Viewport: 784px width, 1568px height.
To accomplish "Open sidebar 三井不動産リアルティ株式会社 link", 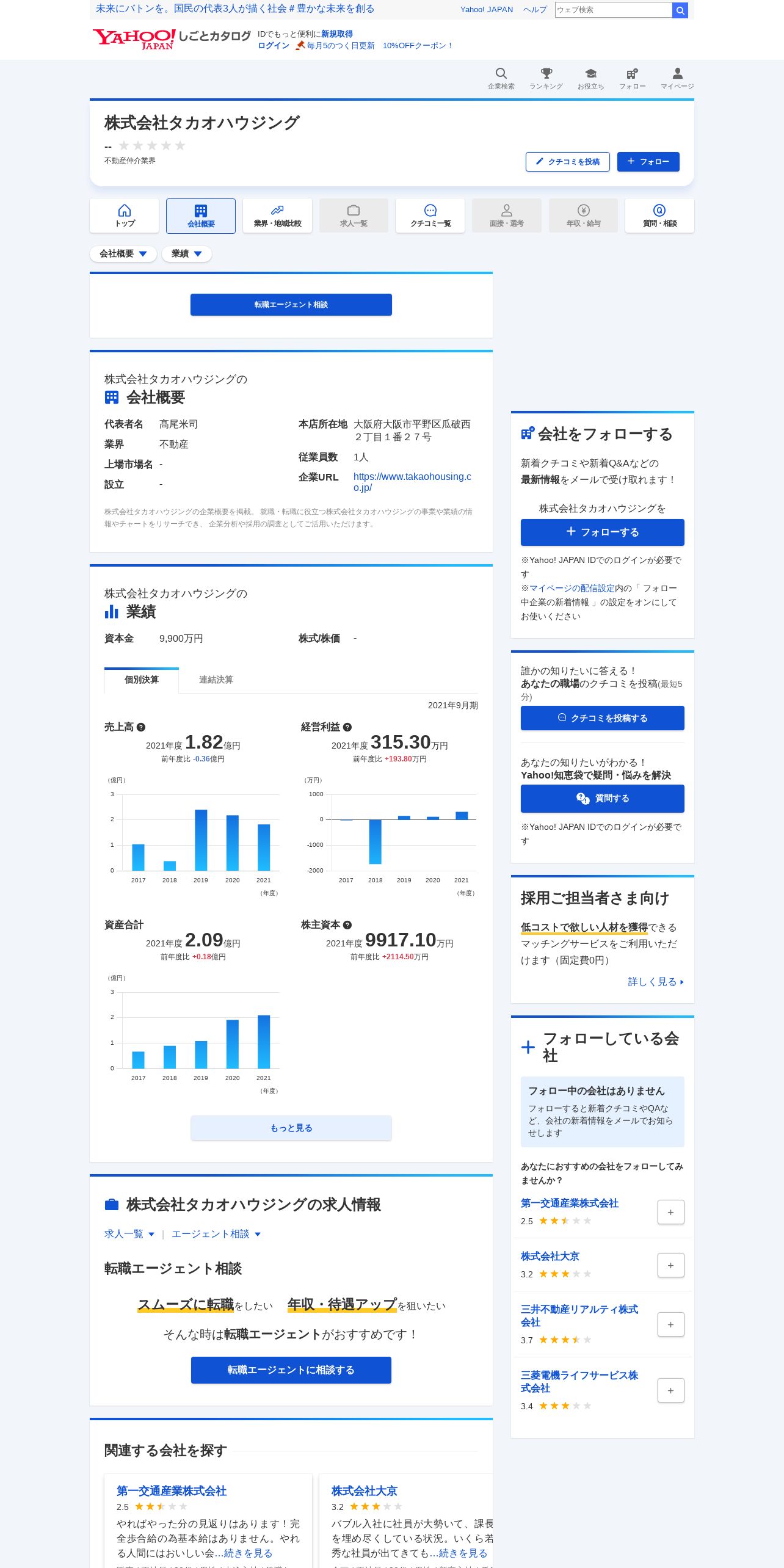I will click(x=579, y=1315).
